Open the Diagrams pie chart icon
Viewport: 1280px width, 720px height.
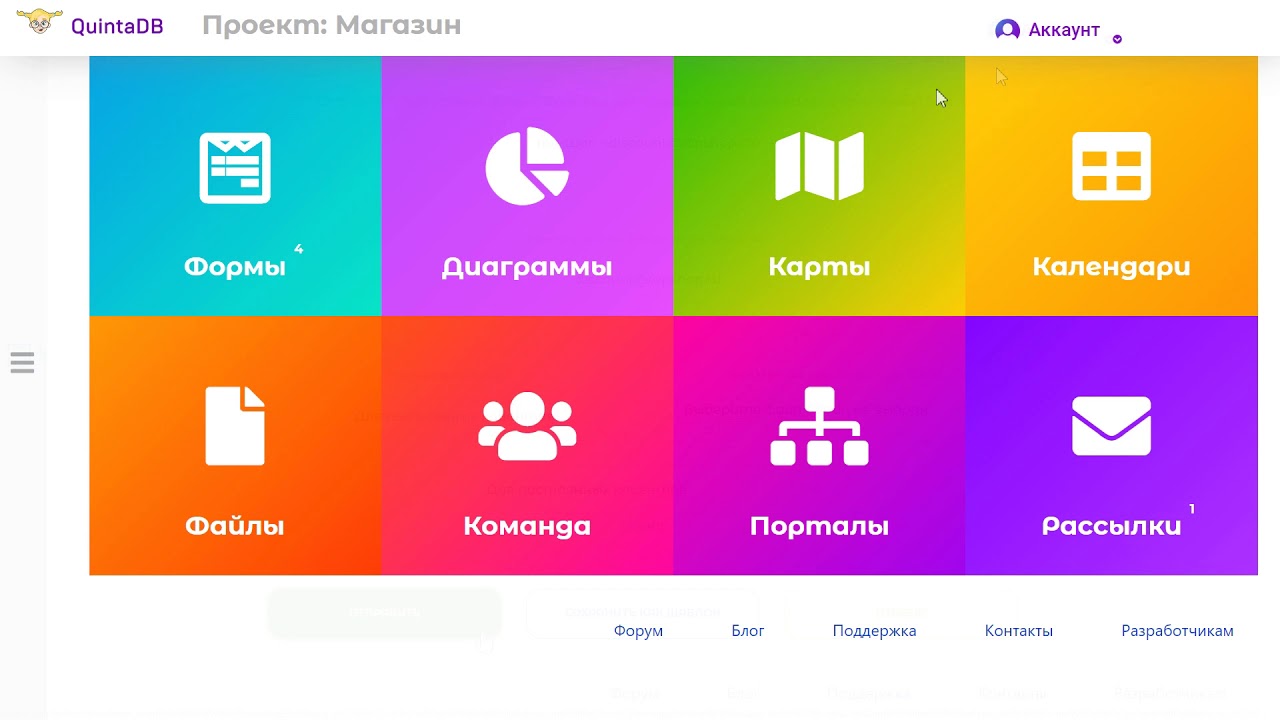pyautogui.click(x=527, y=166)
